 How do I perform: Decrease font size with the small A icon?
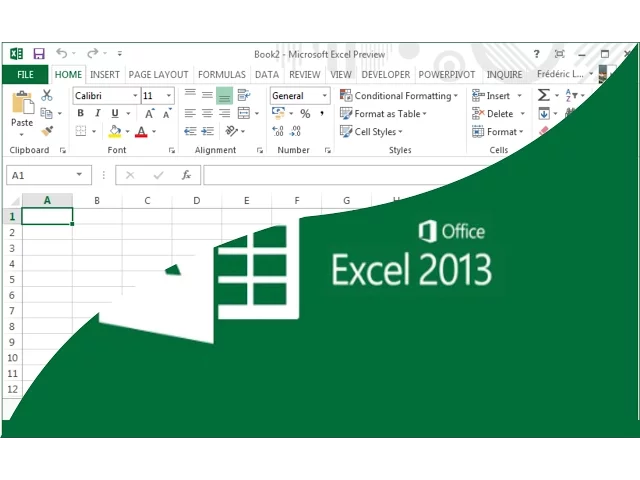(167, 113)
